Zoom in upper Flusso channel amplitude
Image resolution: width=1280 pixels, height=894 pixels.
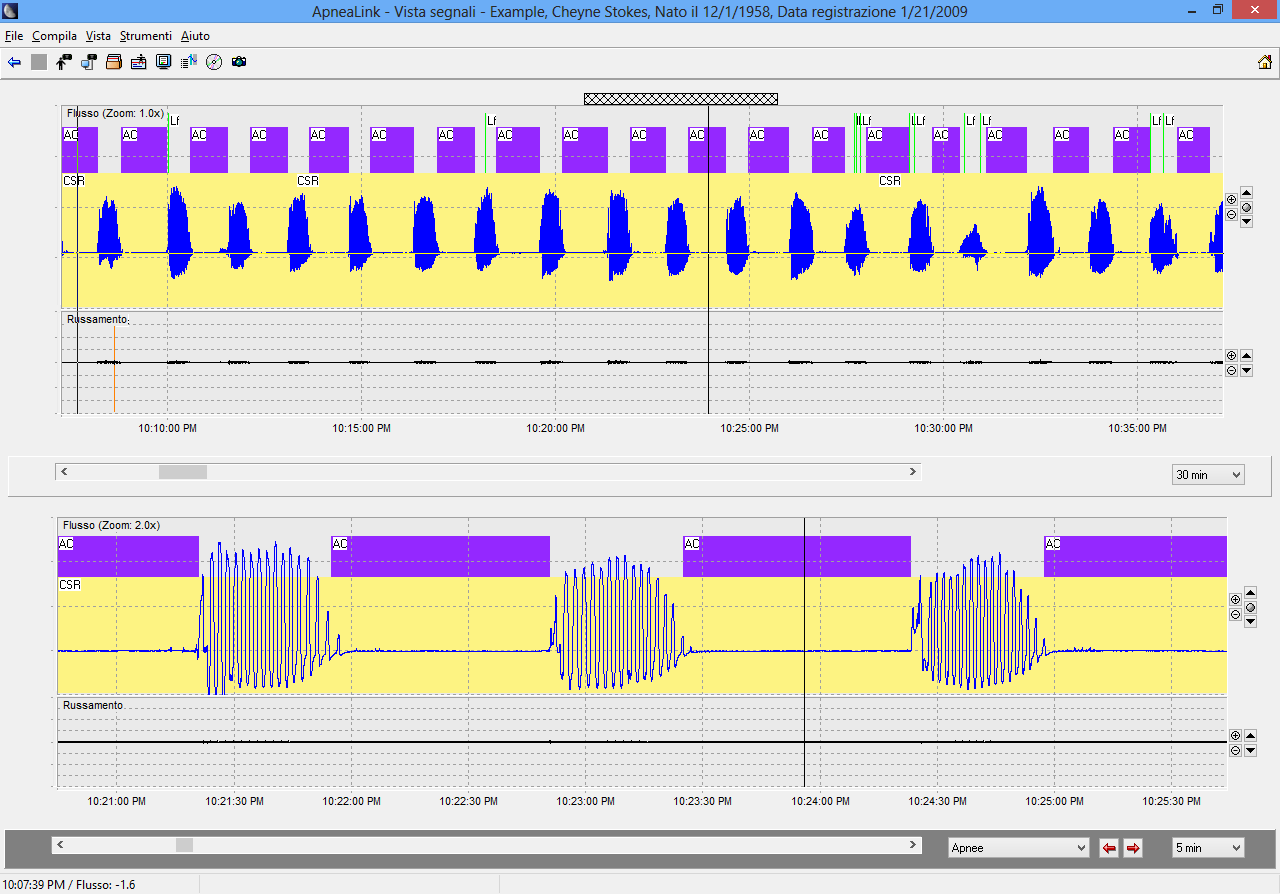point(1231,199)
